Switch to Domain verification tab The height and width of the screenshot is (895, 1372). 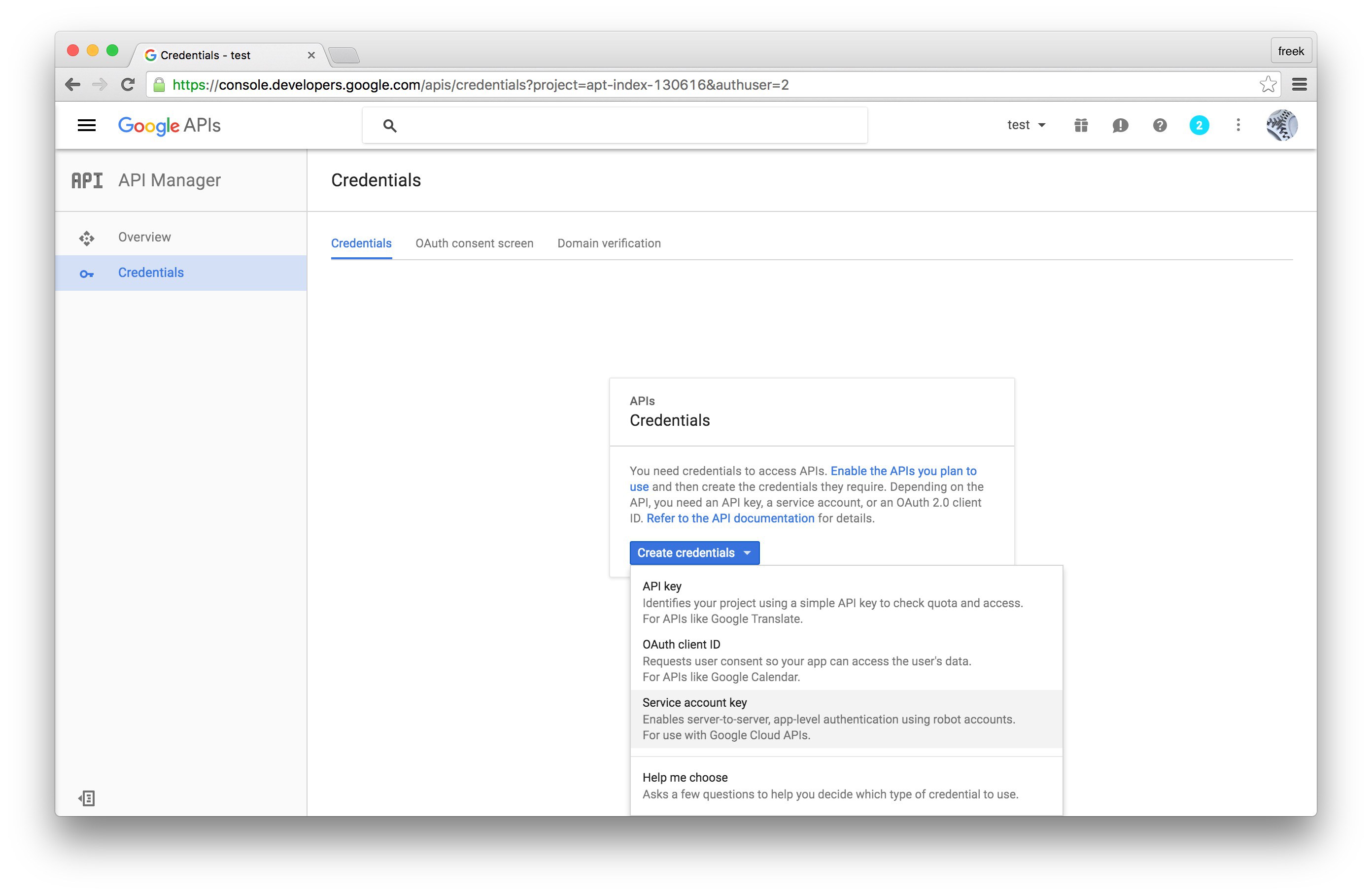(x=609, y=243)
